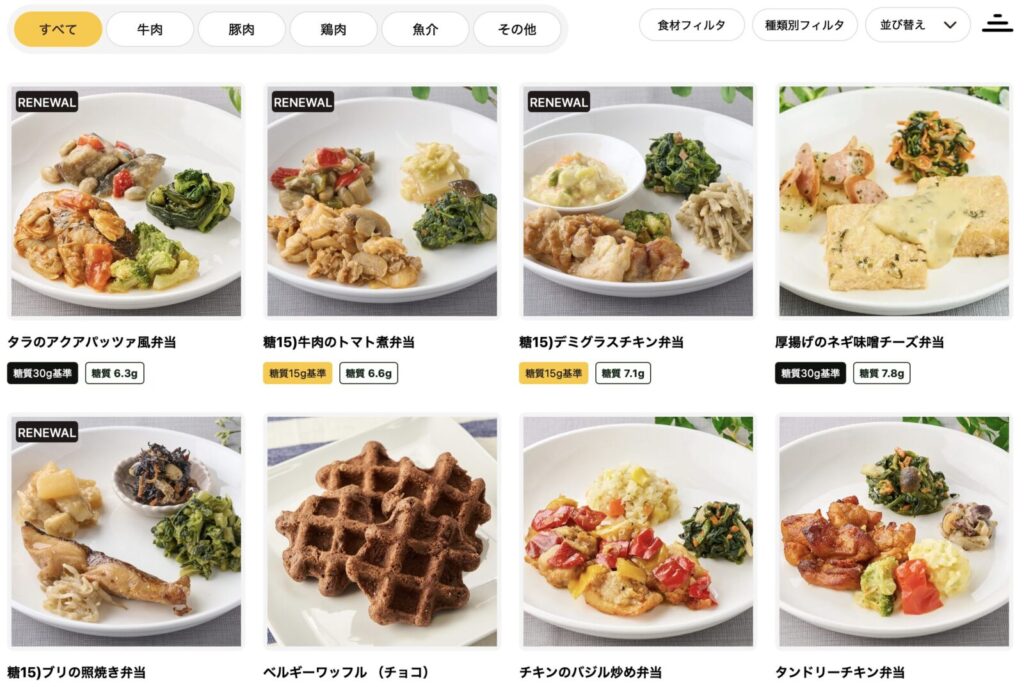Expand the 並び替え sort dropdown

918,25
